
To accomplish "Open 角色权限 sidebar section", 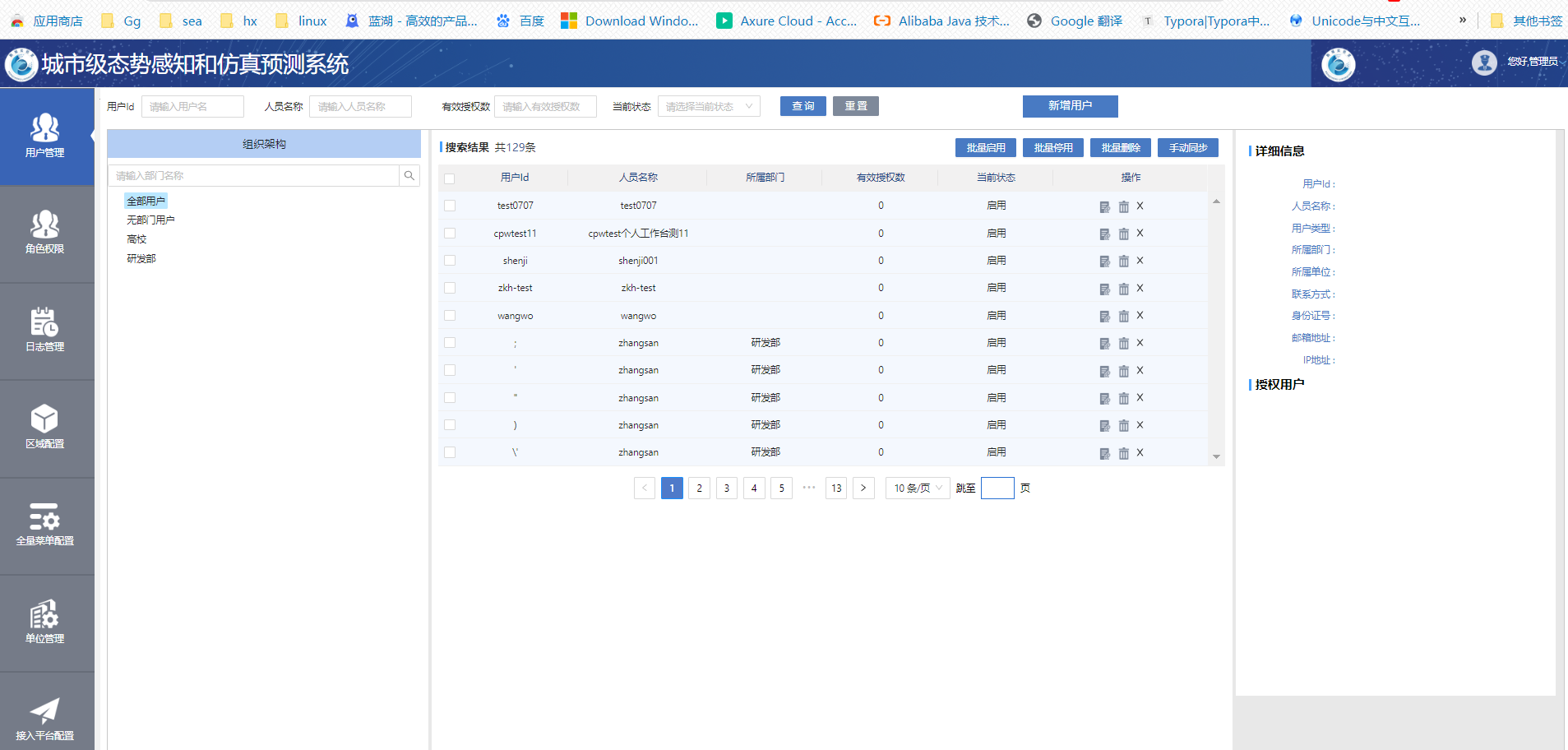I will point(45,234).
